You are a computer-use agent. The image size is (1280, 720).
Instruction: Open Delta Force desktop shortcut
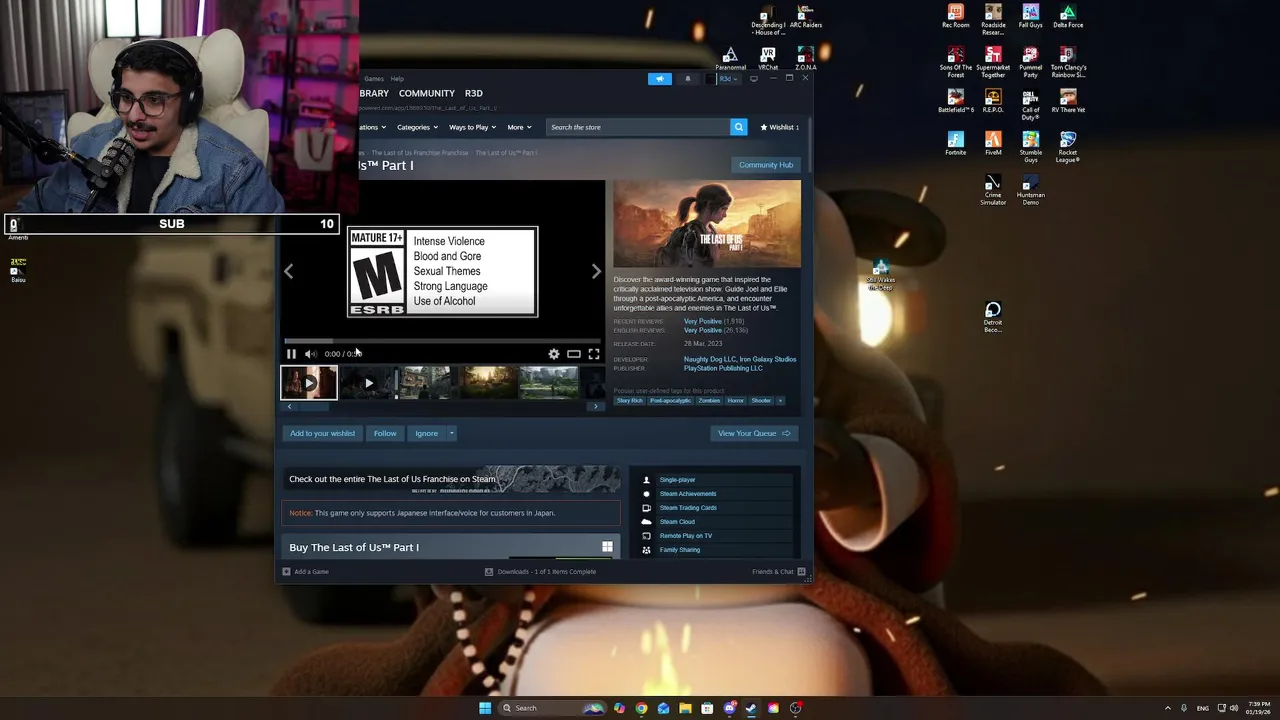[1068, 16]
